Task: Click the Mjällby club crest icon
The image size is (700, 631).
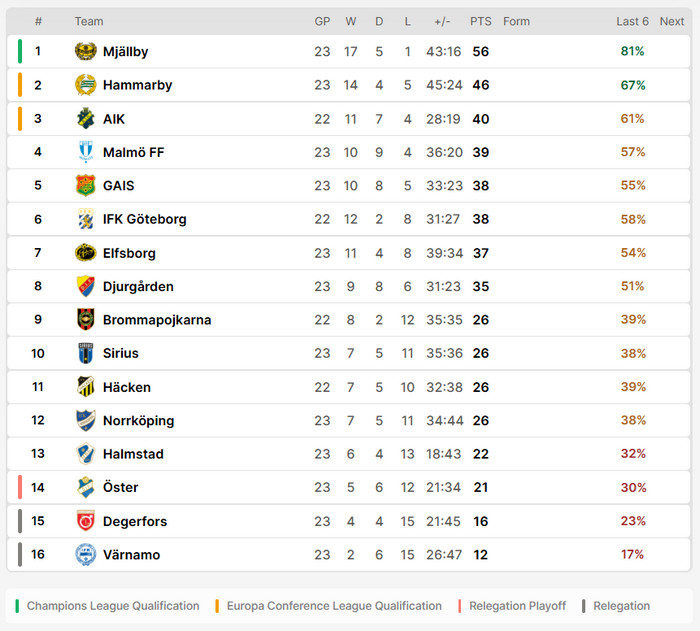Action: (x=85, y=52)
